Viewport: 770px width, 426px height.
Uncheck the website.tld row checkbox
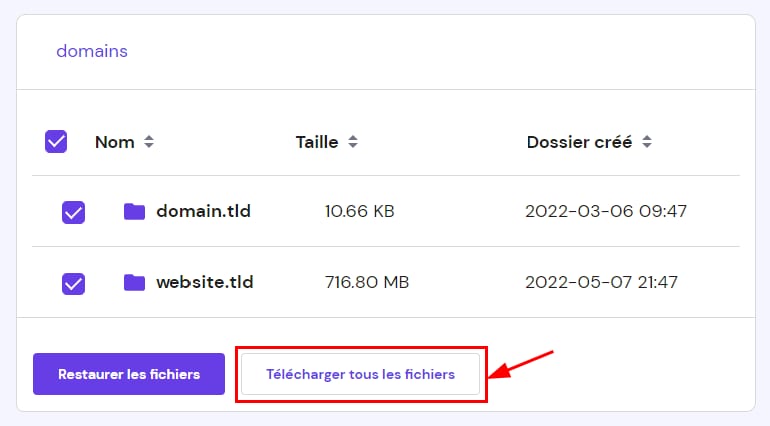73,283
